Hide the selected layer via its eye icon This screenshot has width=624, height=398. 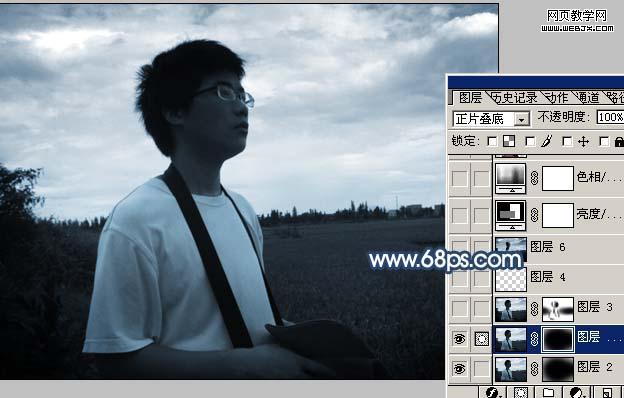pyautogui.click(x=460, y=339)
